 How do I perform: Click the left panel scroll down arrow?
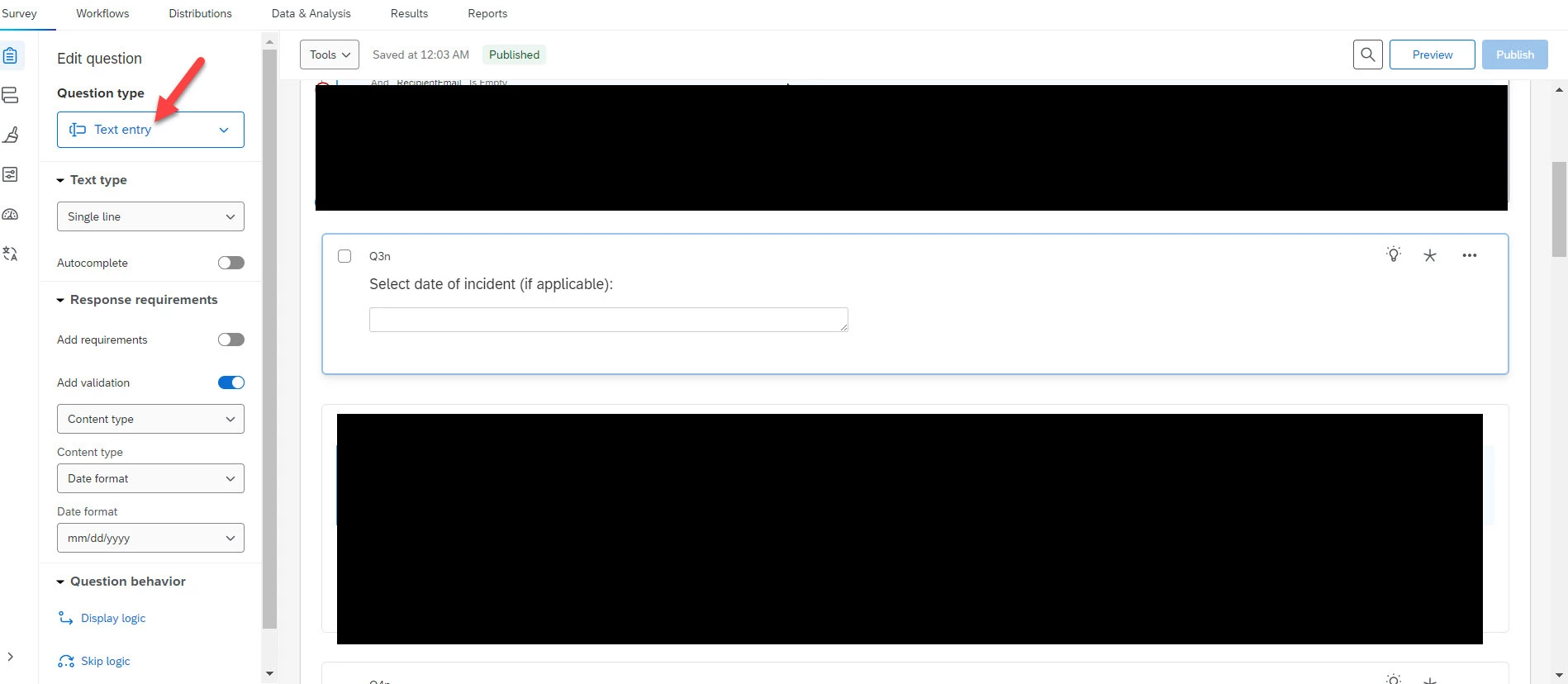[269, 674]
